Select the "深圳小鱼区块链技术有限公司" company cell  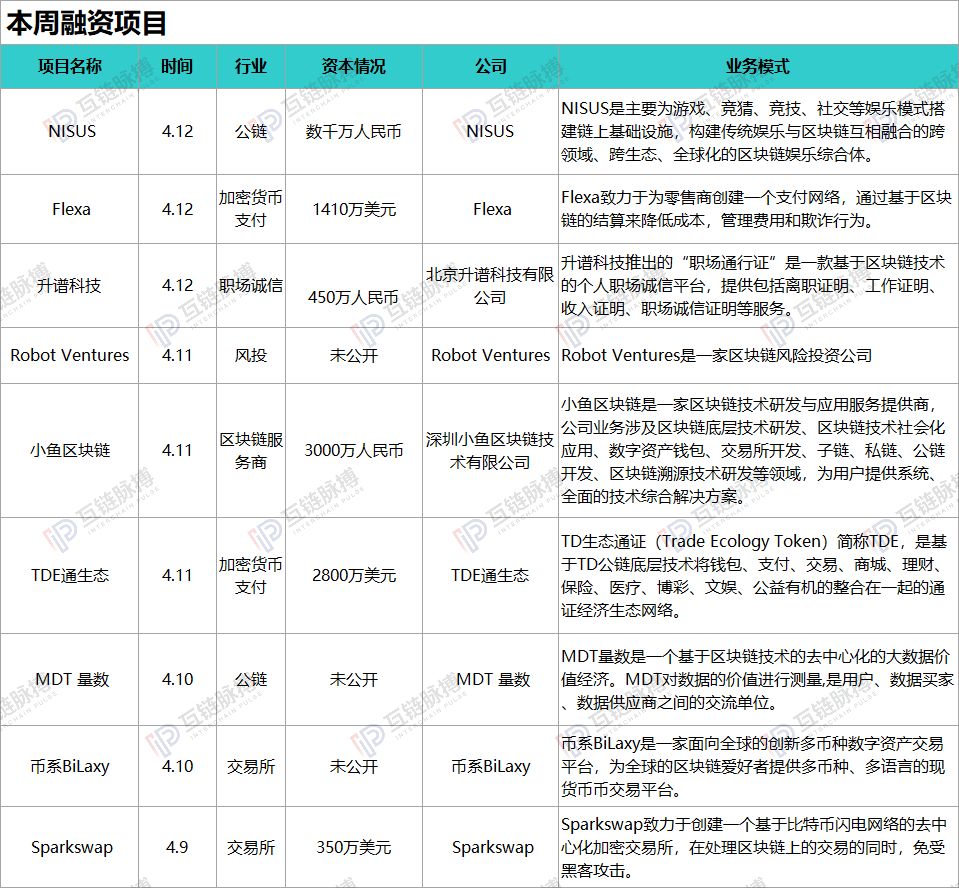[490, 451]
